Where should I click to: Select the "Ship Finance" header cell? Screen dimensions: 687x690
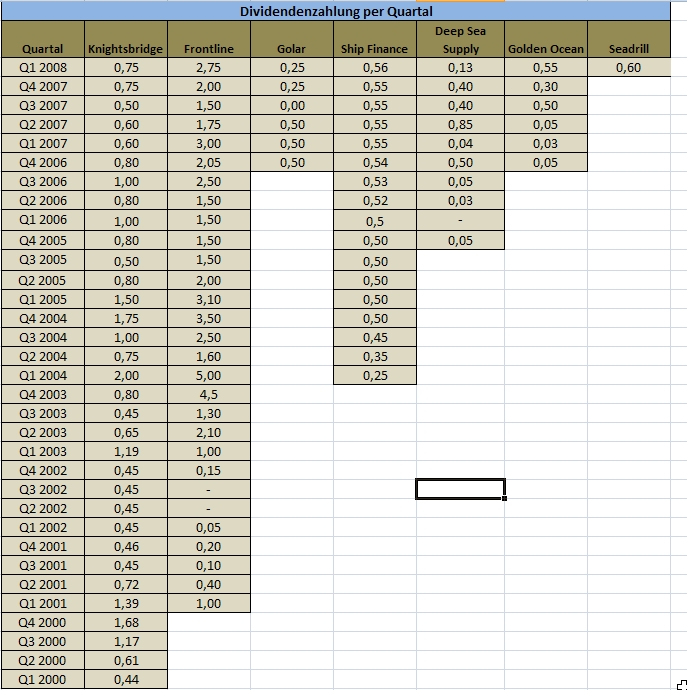click(x=375, y=39)
